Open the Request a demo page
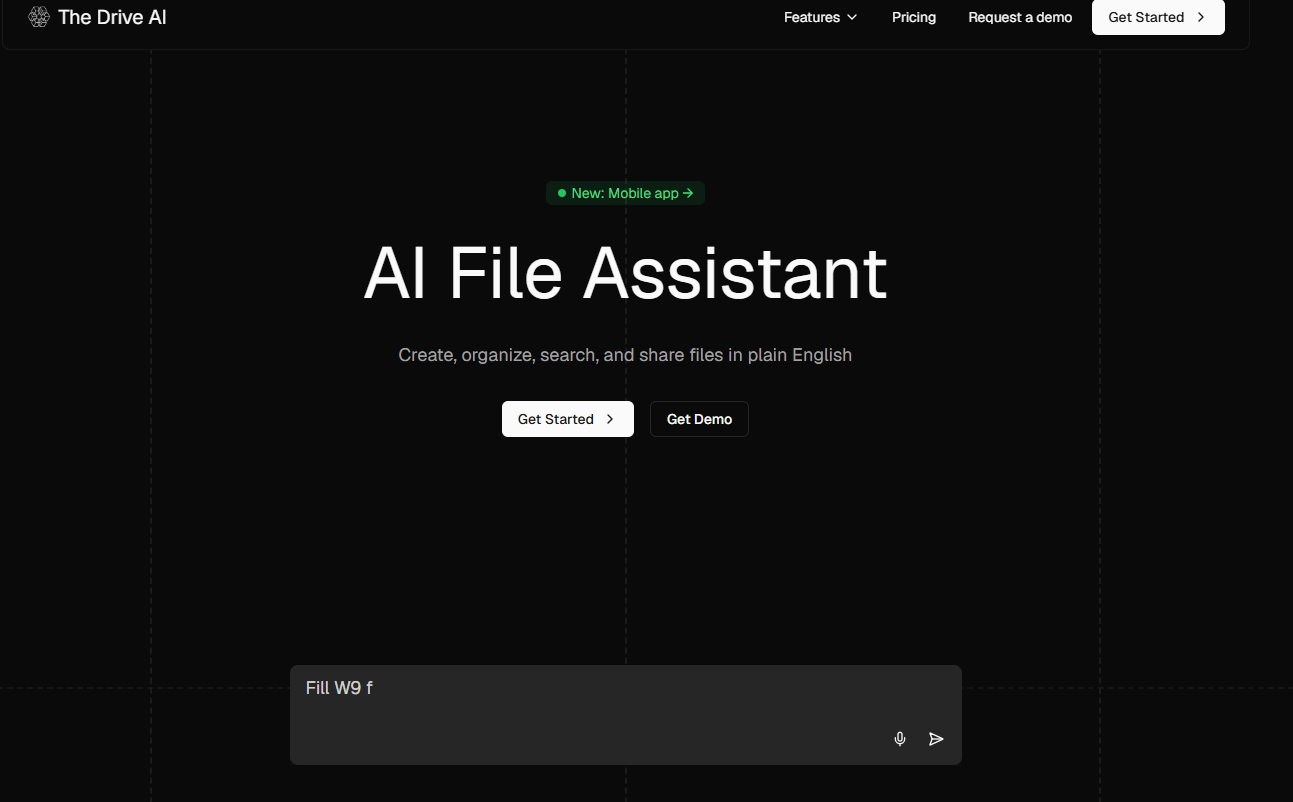The image size is (1293, 802). (x=1020, y=17)
